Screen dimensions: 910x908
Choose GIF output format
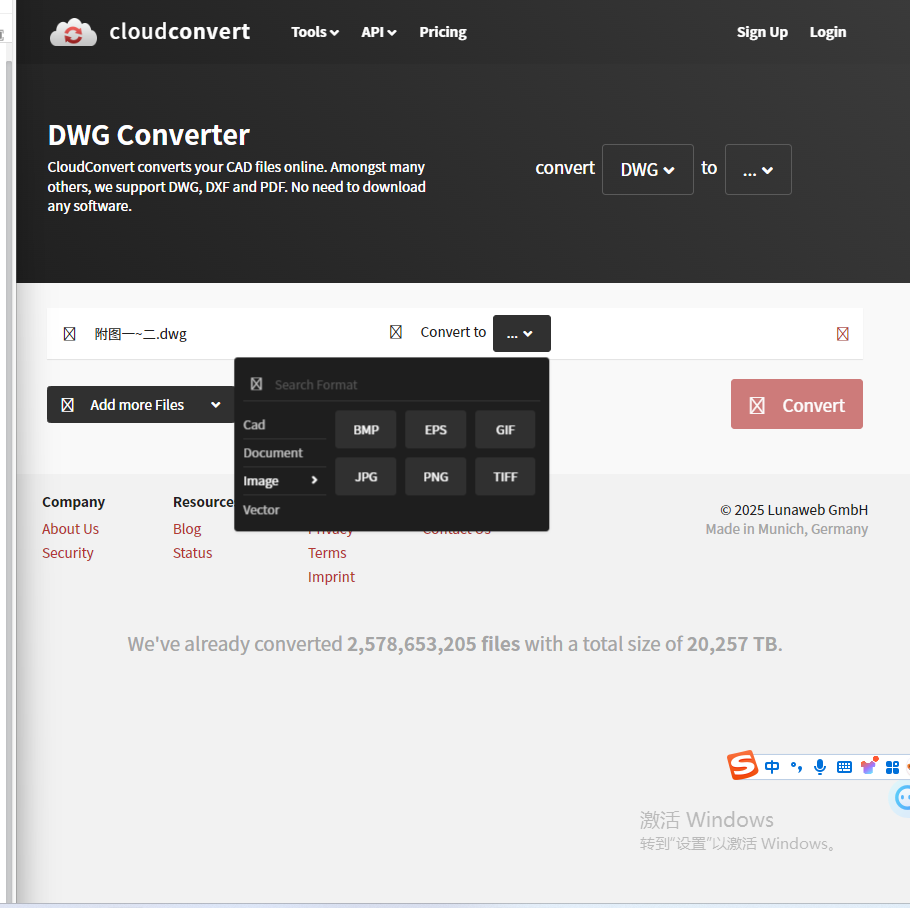(x=505, y=430)
